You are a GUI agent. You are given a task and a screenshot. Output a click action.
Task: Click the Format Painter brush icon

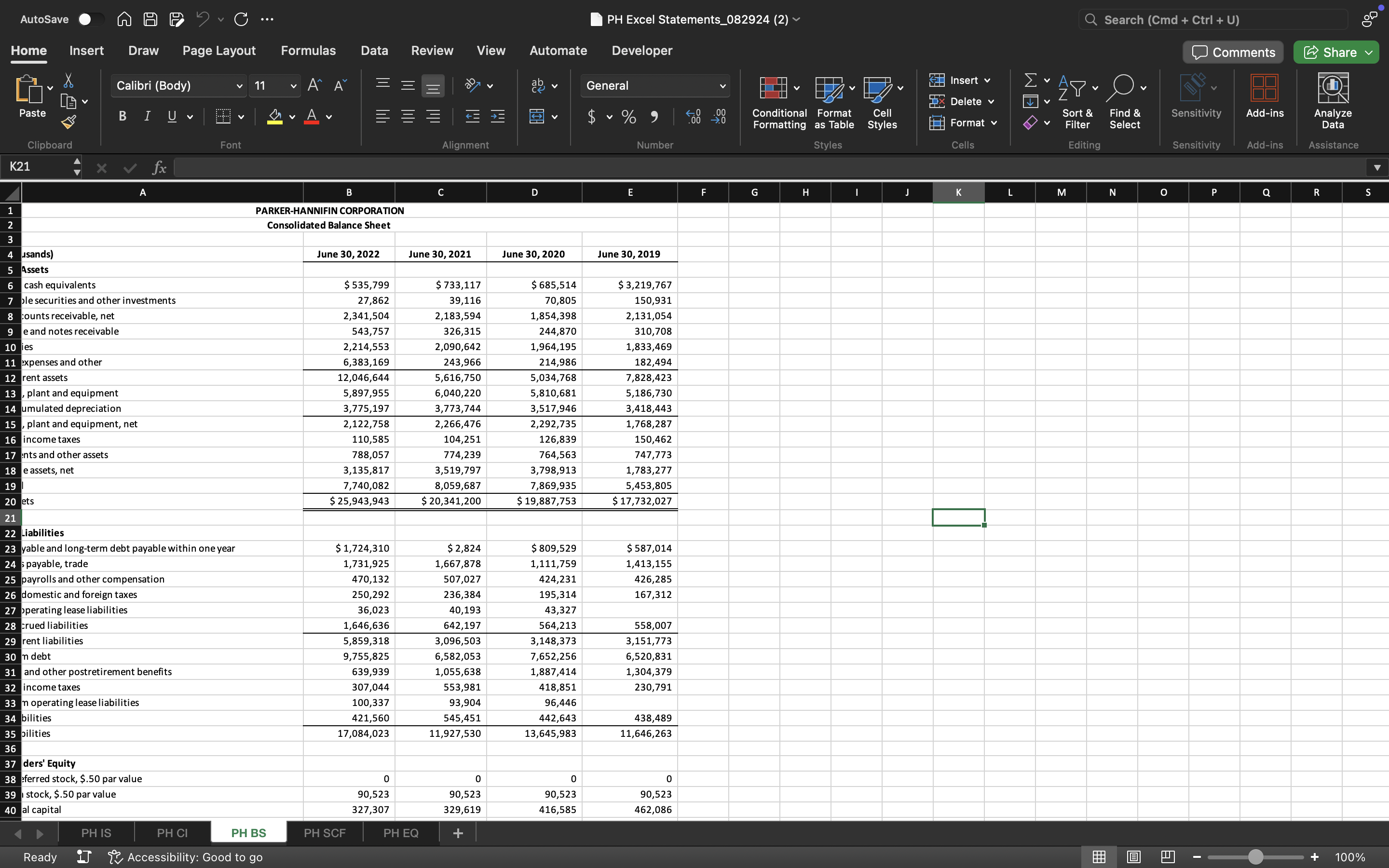68,122
